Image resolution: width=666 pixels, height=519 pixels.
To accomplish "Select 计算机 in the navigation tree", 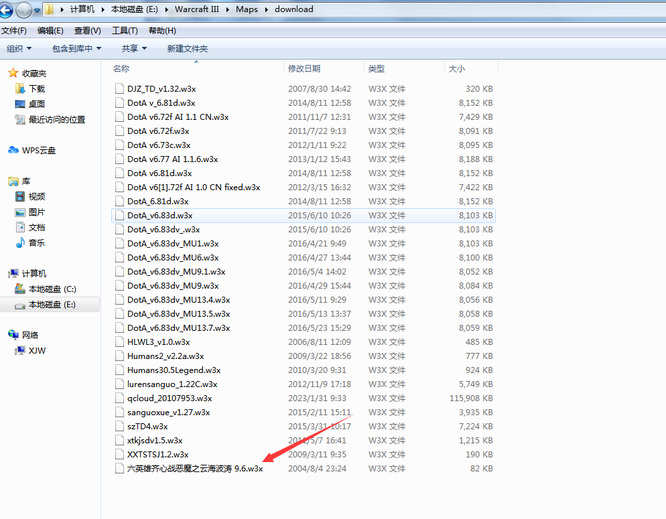I will tap(33, 273).
